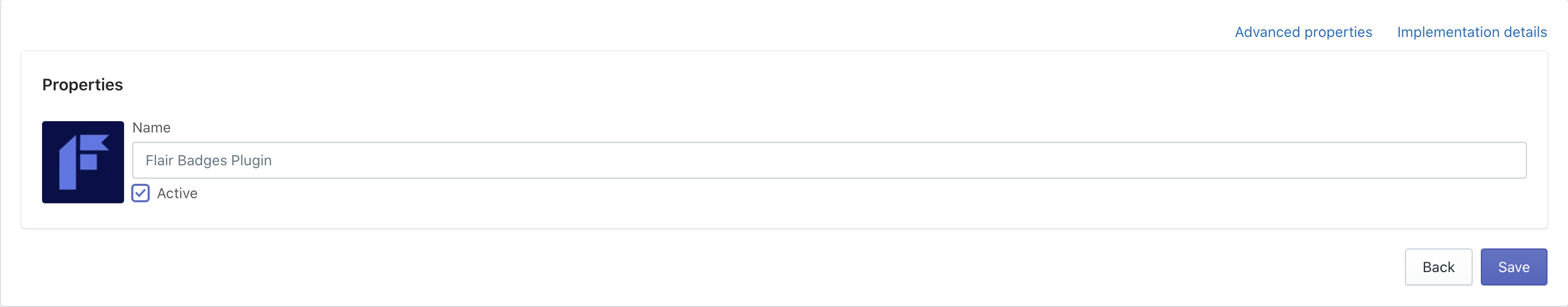Save the plugin properties
Viewport: 1568px width, 307px height.
click(x=1513, y=267)
